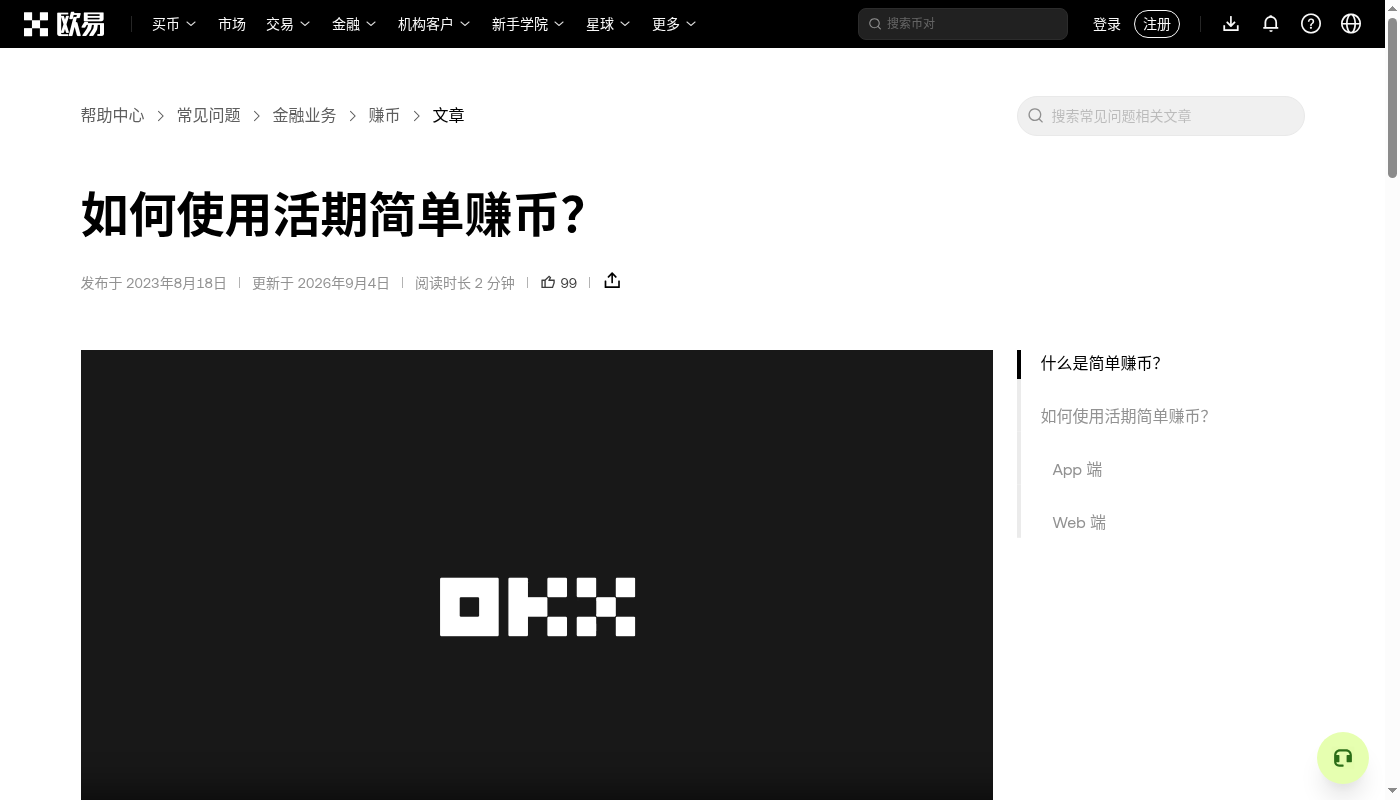Go to 帮助中心 breadcrumb
This screenshot has width=1400, height=800.
113,116
